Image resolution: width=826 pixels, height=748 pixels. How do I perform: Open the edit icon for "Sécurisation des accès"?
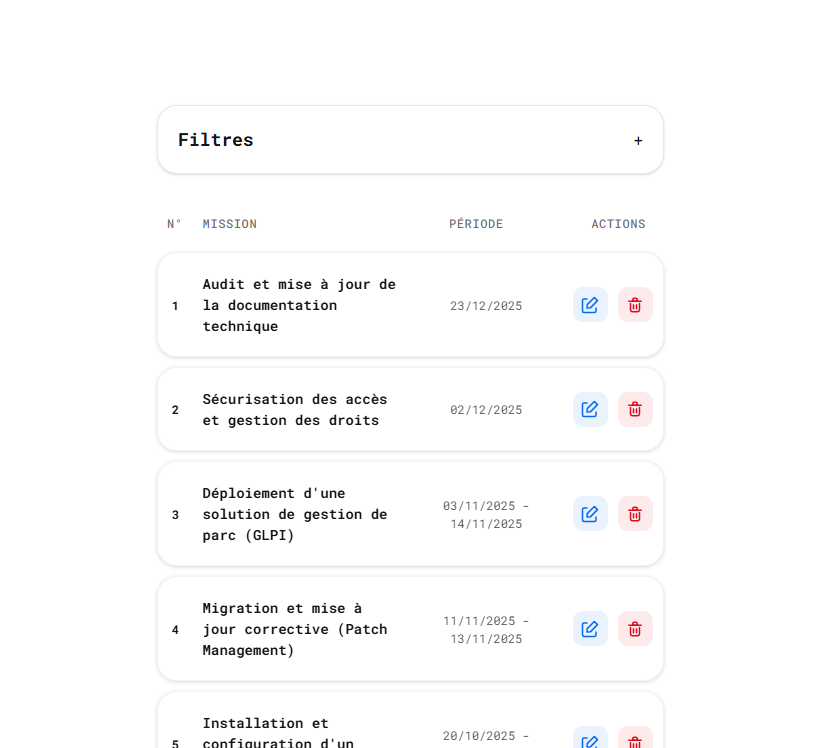pos(590,409)
